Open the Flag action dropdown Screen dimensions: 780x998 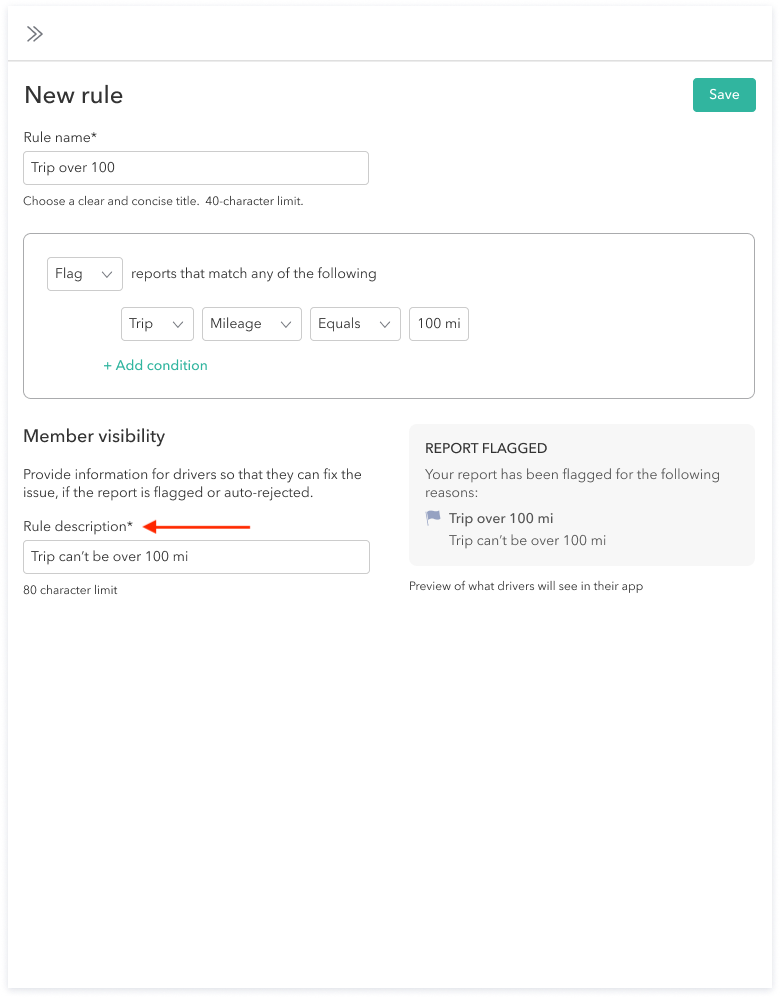(x=85, y=274)
